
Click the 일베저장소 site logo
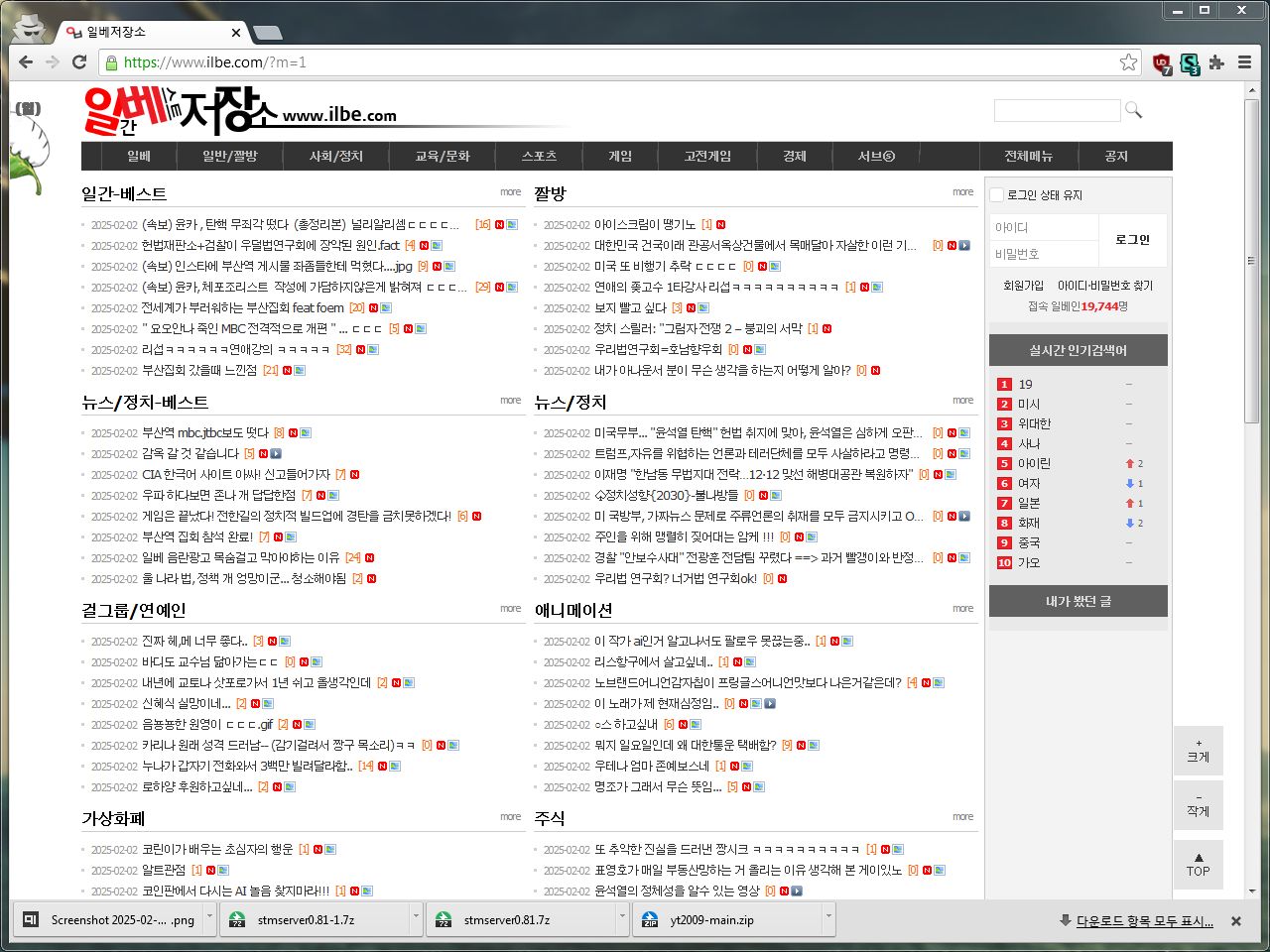click(238, 110)
